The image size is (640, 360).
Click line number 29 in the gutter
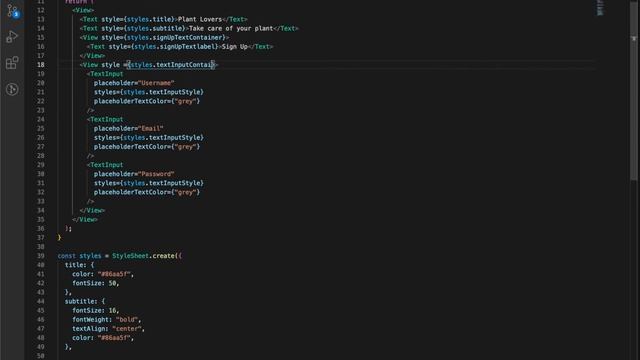click(41, 165)
